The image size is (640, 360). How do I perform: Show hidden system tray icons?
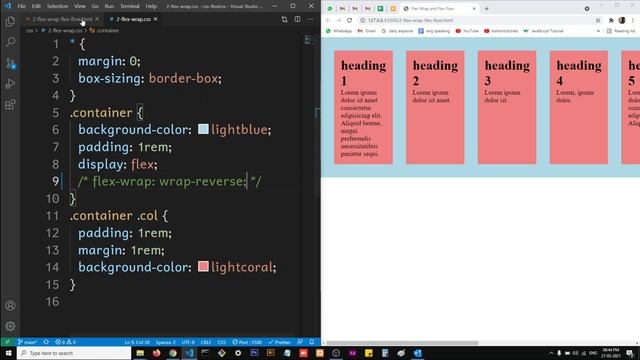(551, 353)
